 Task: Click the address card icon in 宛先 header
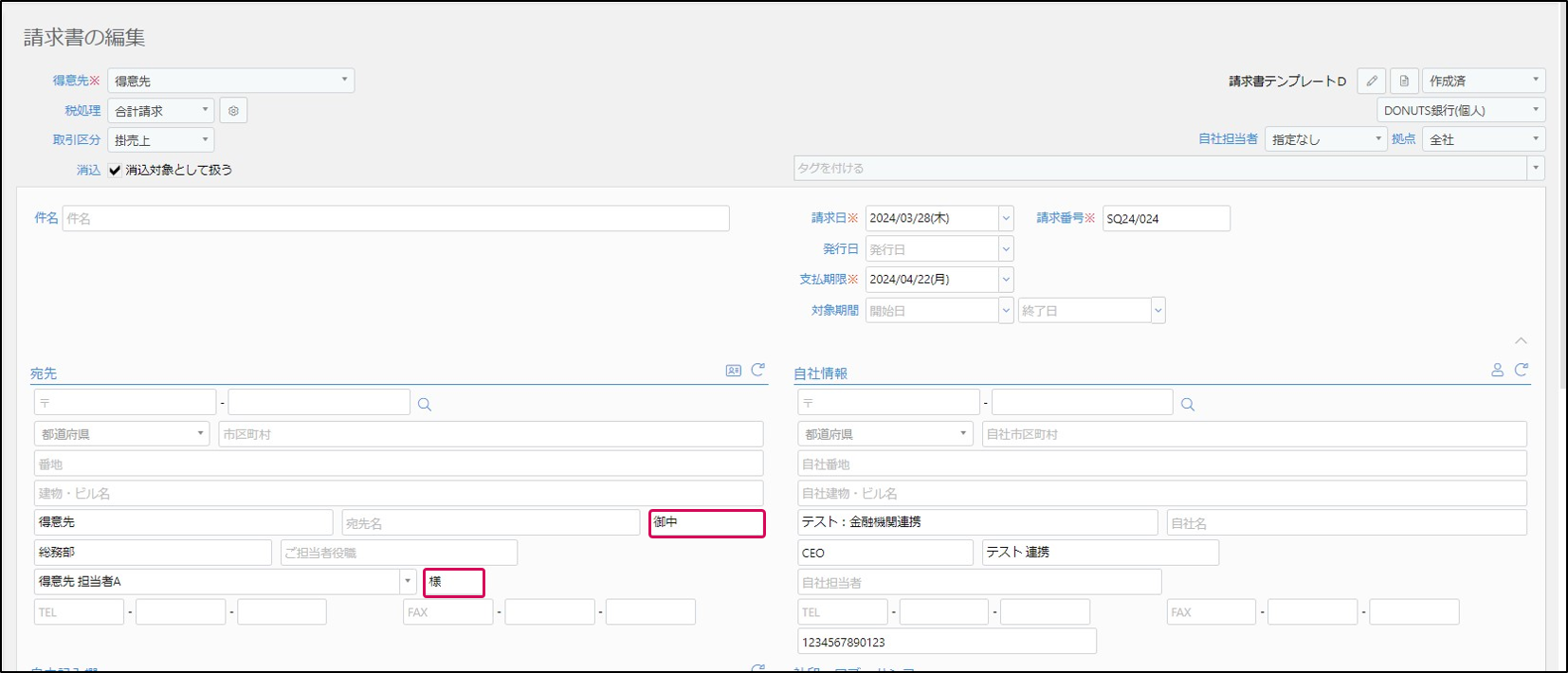(x=733, y=371)
